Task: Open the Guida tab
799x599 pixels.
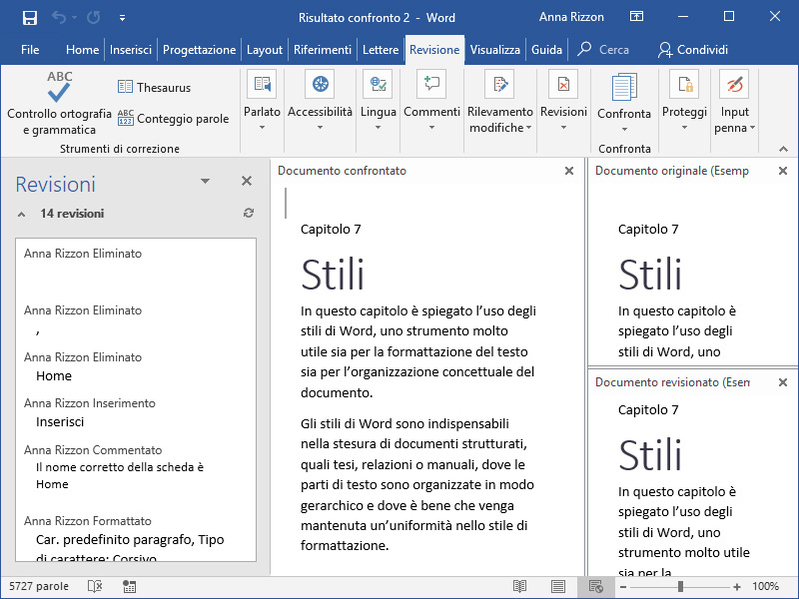Action: click(x=547, y=49)
